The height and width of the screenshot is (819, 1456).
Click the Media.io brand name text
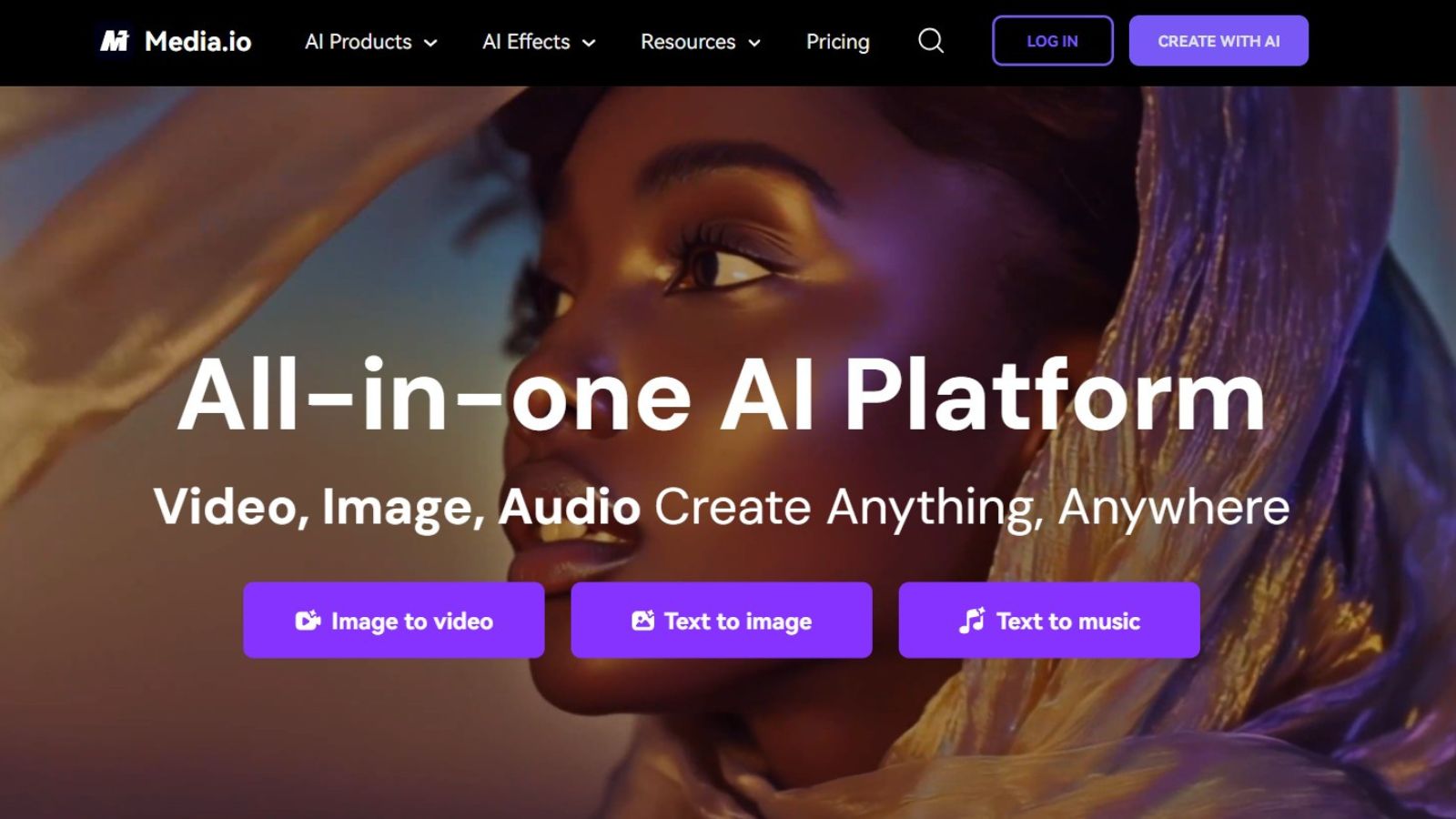tap(197, 42)
